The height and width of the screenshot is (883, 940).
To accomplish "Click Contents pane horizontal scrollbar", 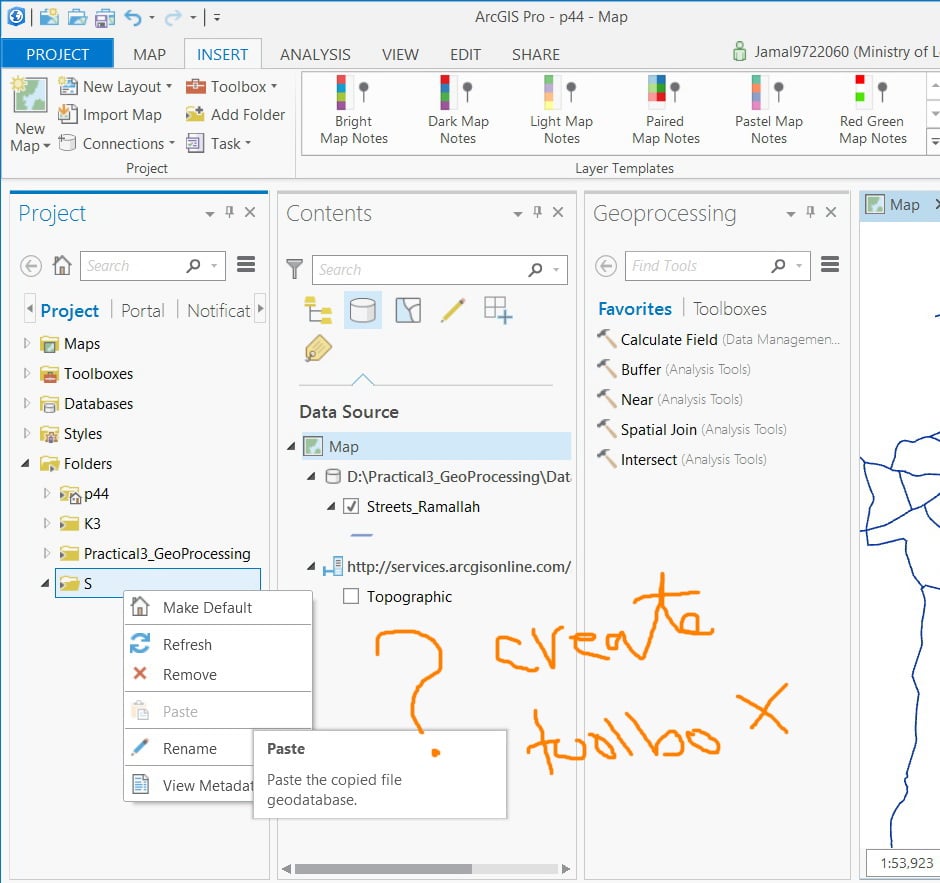I will (383, 869).
